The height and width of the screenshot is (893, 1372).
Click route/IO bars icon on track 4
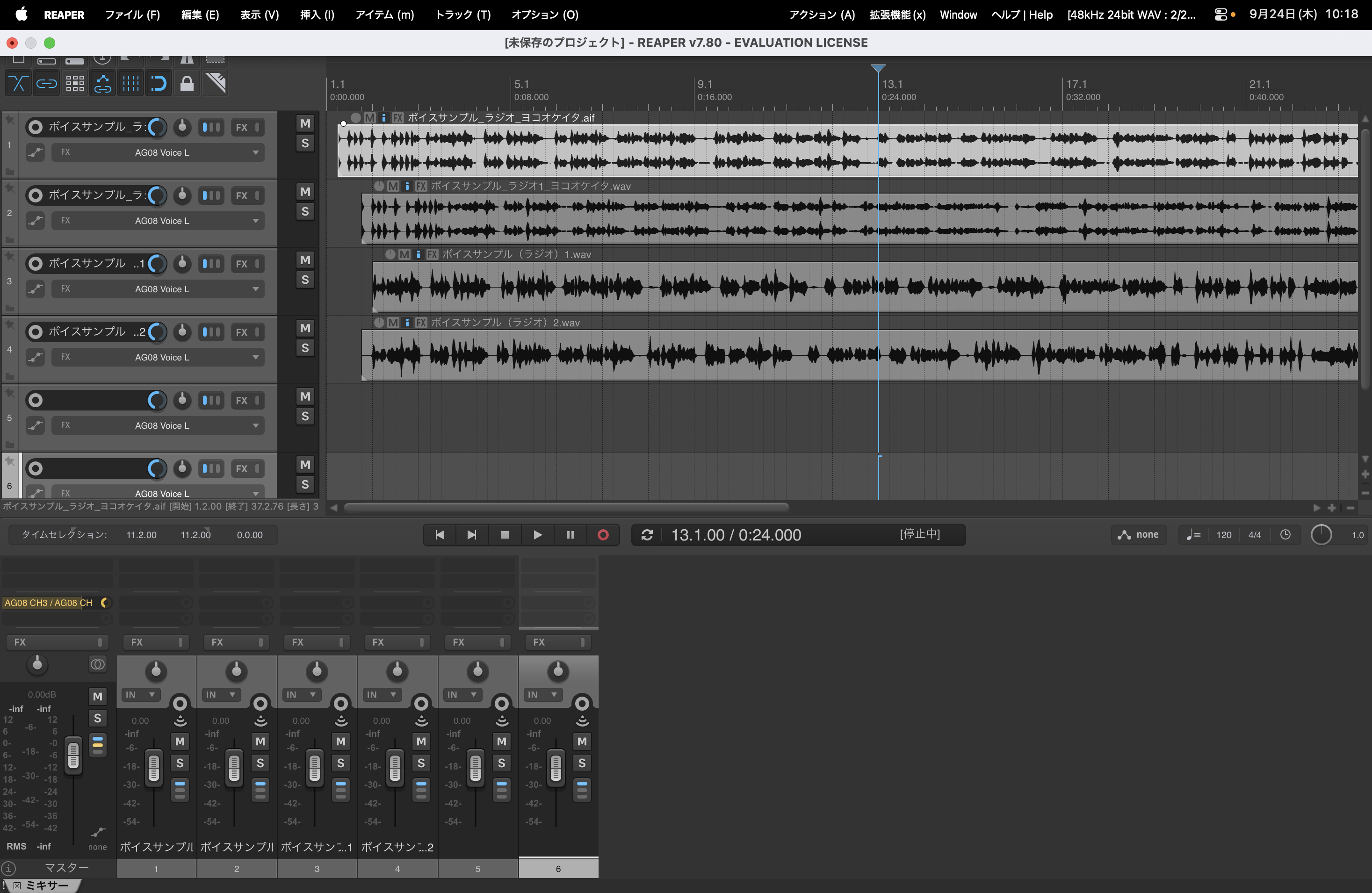211,332
